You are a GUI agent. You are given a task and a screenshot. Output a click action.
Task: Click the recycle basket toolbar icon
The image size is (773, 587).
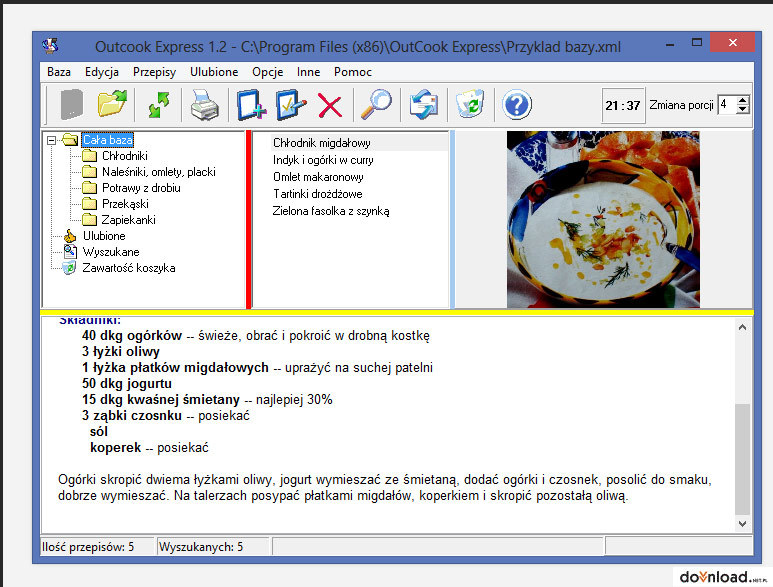click(x=470, y=104)
